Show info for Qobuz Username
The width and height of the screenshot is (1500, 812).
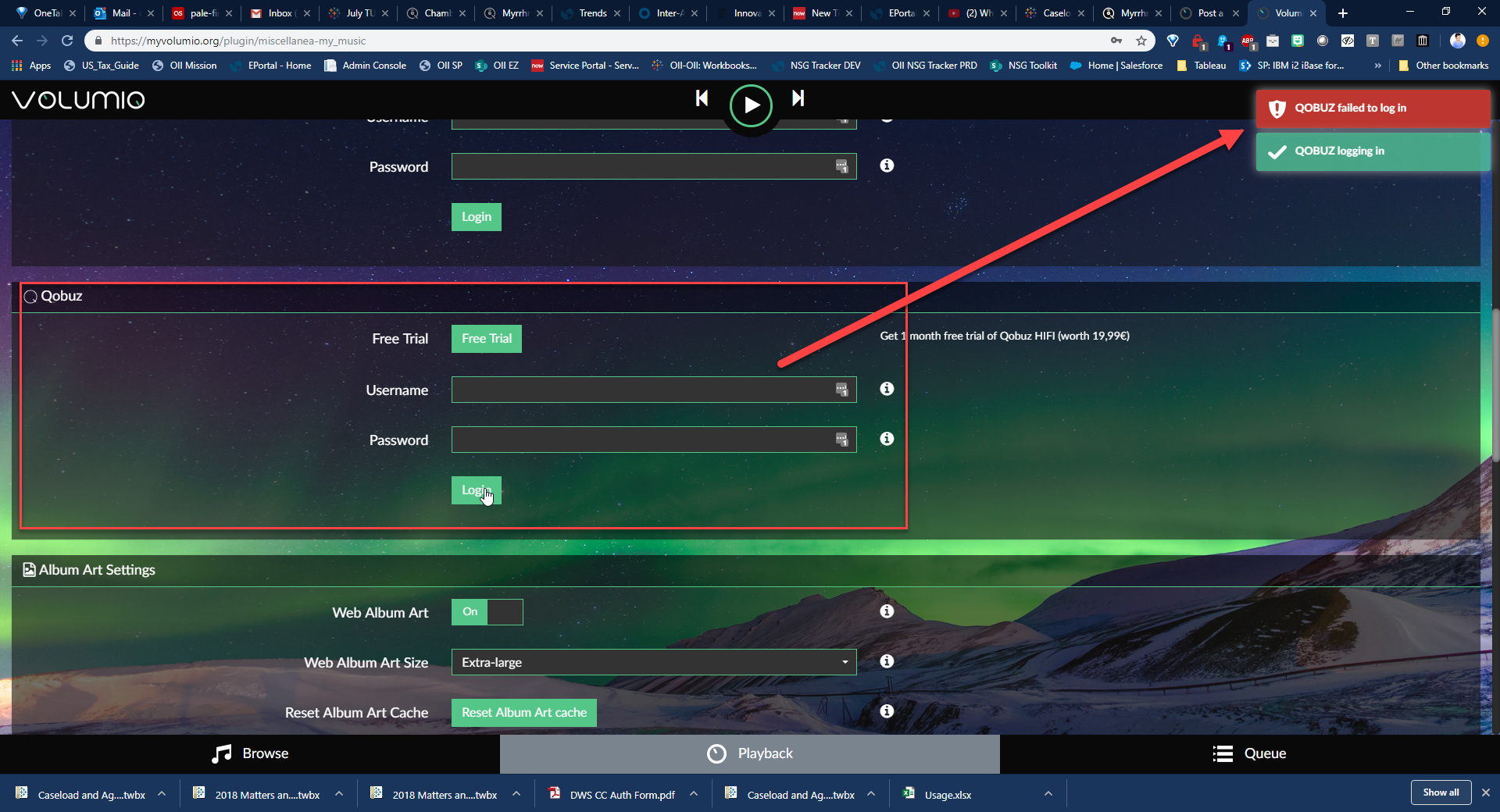[887, 389]
